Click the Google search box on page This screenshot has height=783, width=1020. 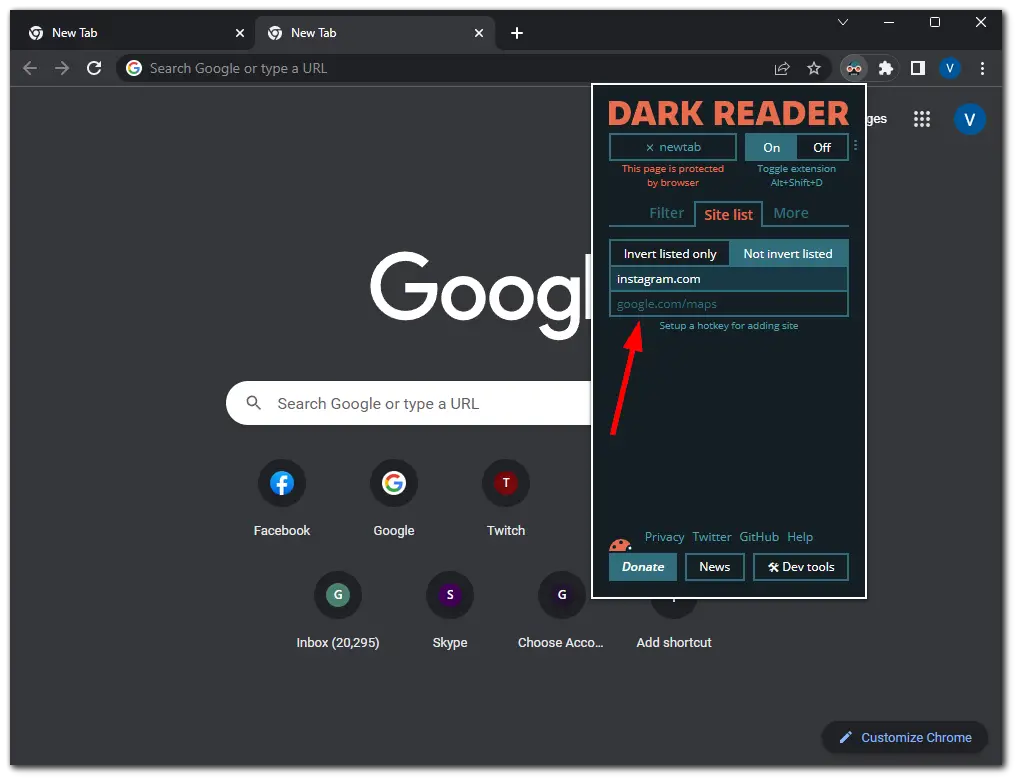click(409, 403)
